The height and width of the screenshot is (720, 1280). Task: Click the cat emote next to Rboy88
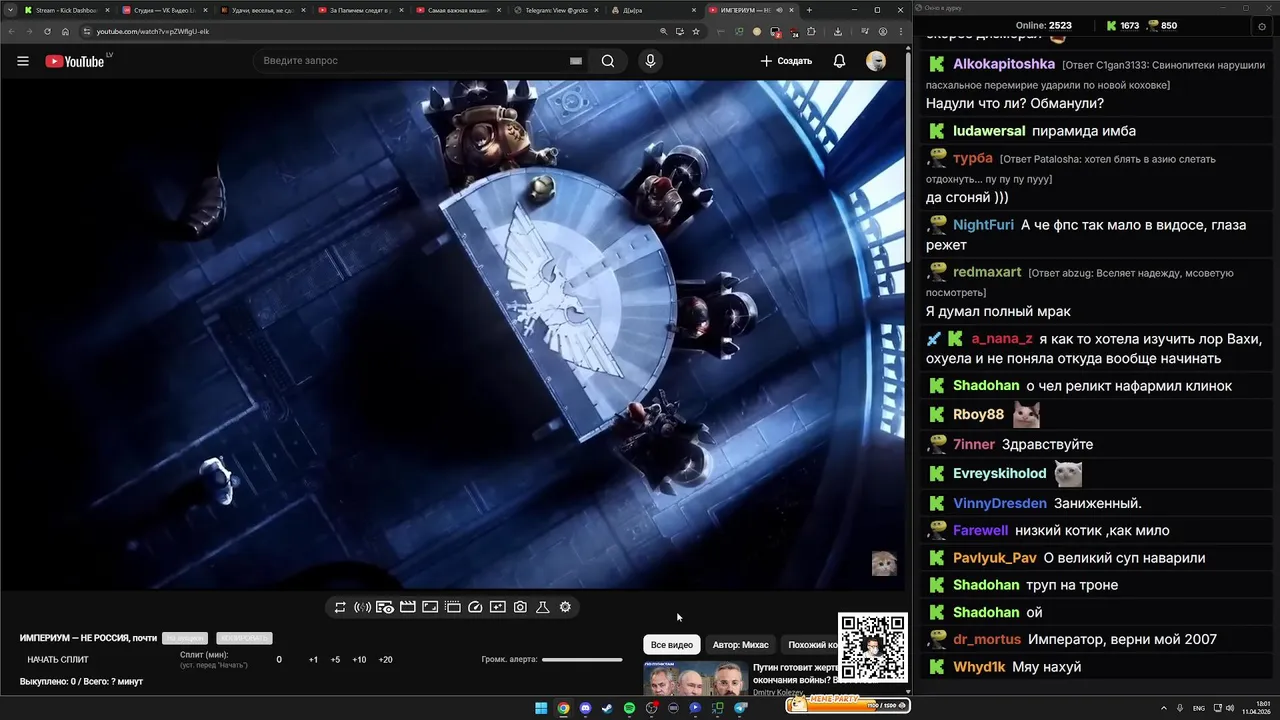1026,414
